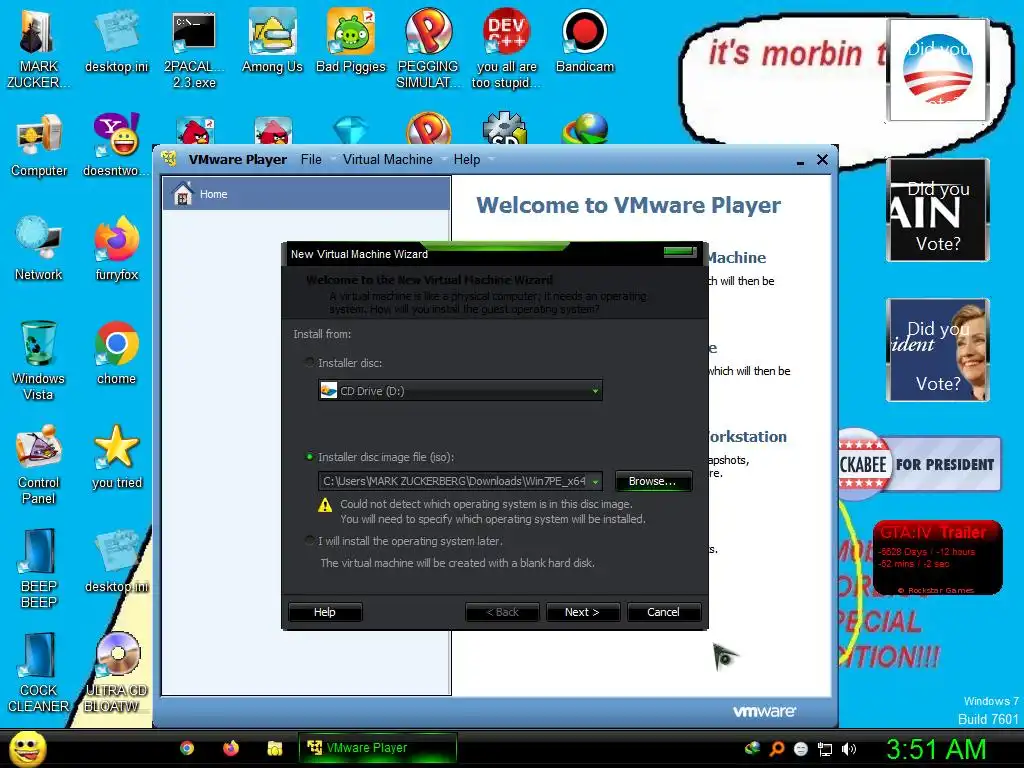Click Browse... for the ISO file

point(653,481)
